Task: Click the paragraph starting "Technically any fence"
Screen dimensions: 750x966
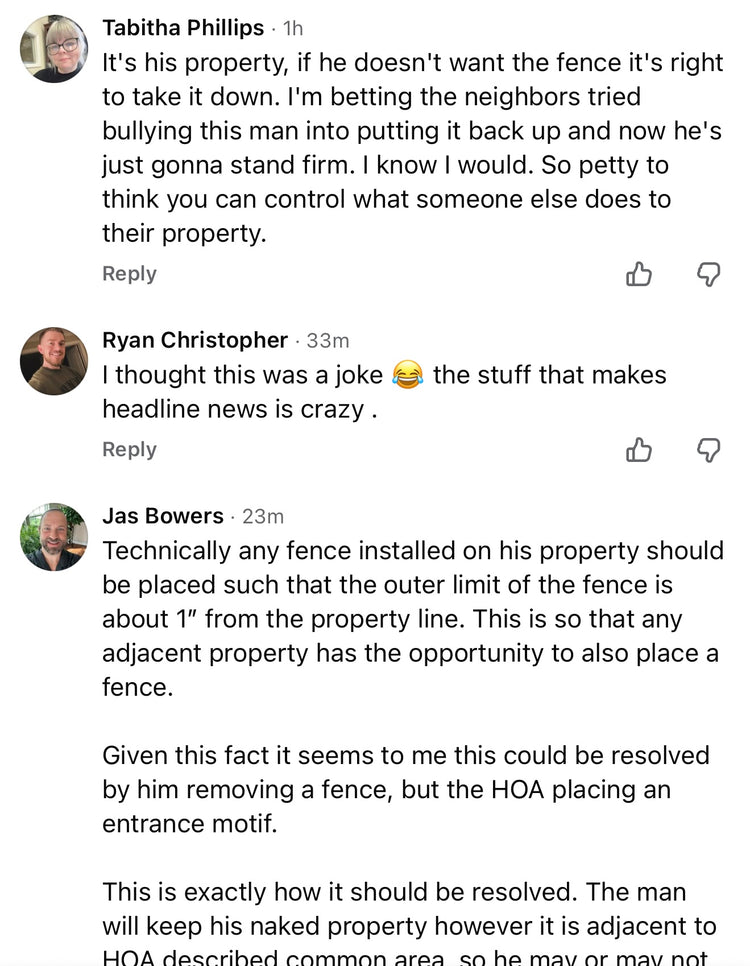Action: (412, 619)
